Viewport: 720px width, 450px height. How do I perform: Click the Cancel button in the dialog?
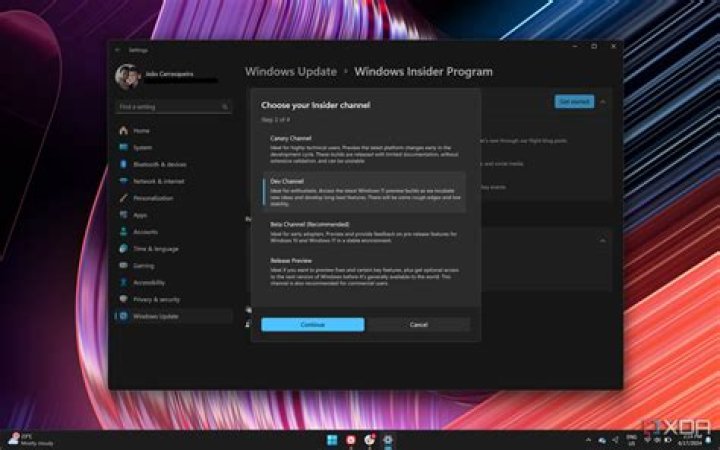click(419, 325)
